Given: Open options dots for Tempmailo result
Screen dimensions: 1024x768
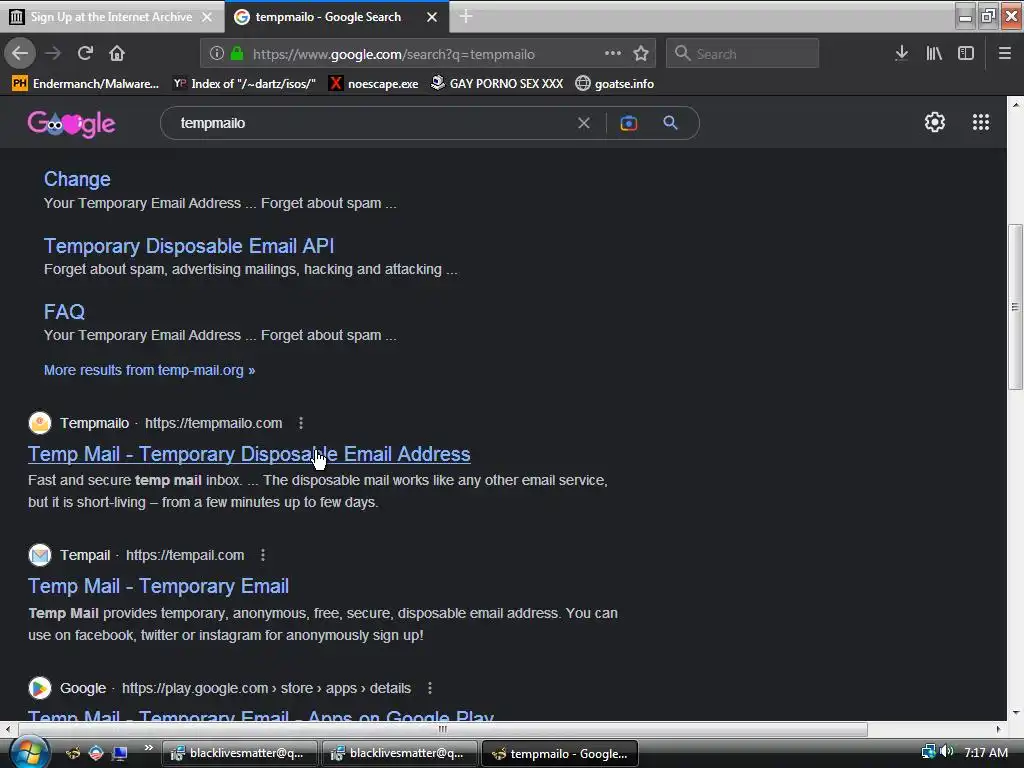Looking at the screenshot, I should click(301, 423).
